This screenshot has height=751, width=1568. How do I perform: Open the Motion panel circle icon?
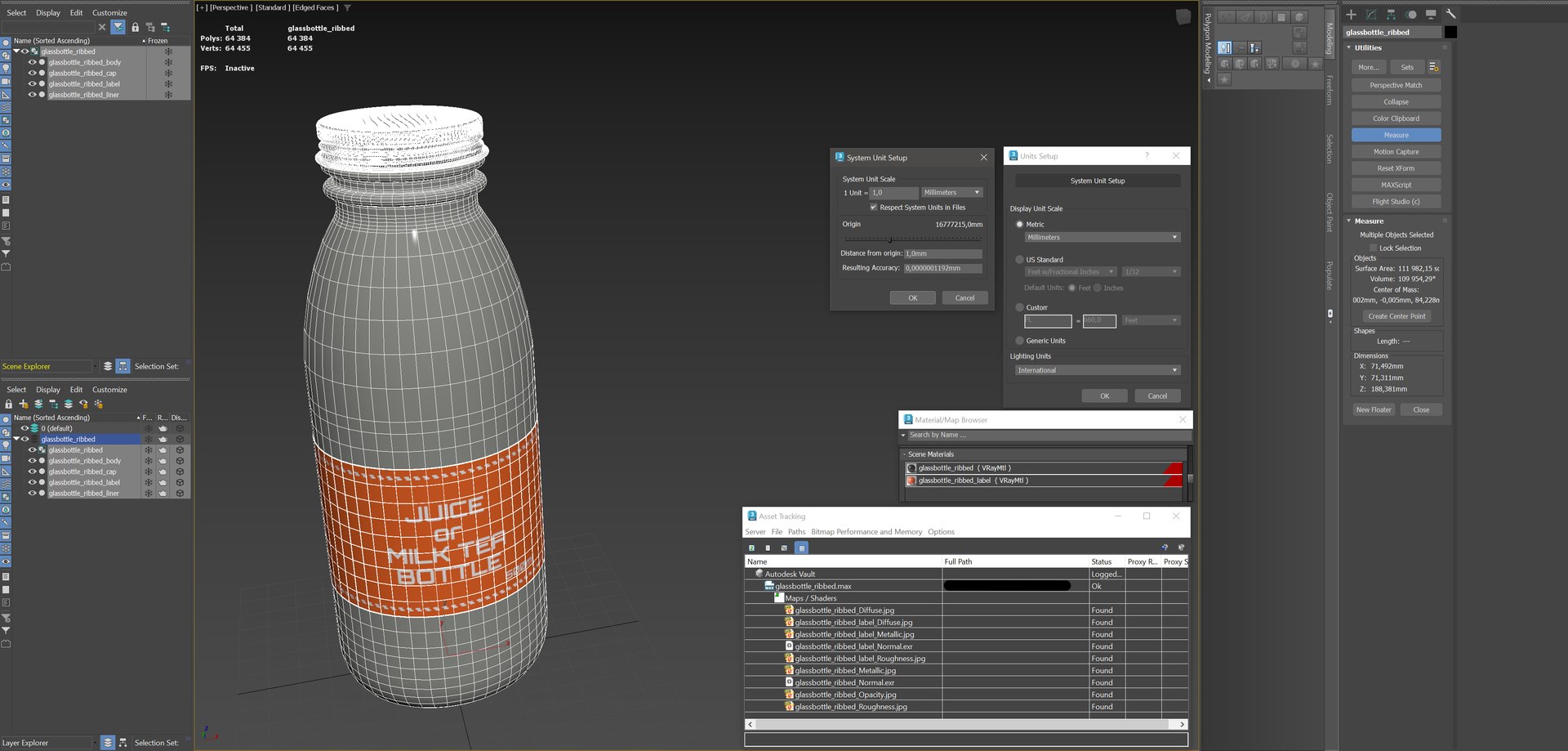[1411, 15]
